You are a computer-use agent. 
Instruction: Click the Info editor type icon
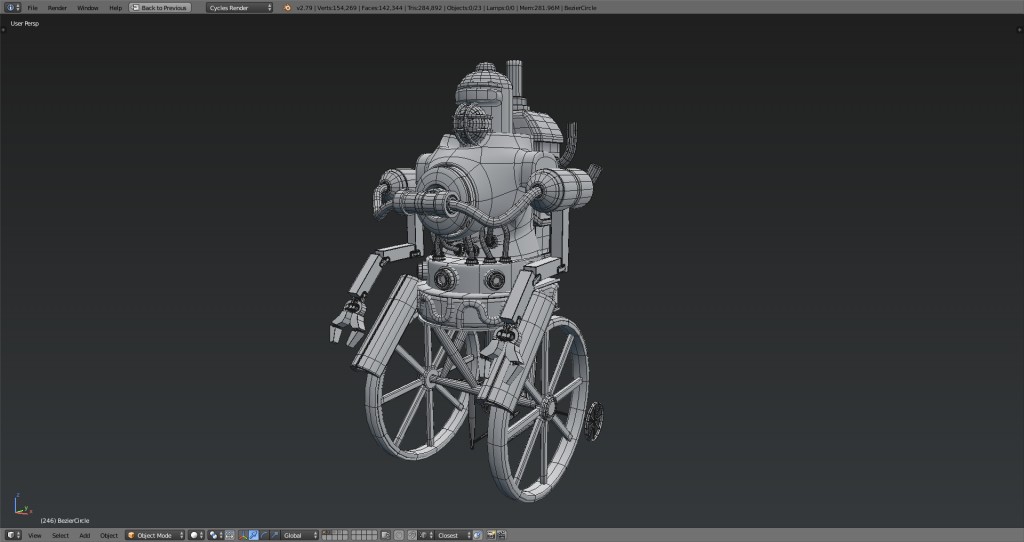[x=11, y=7]
